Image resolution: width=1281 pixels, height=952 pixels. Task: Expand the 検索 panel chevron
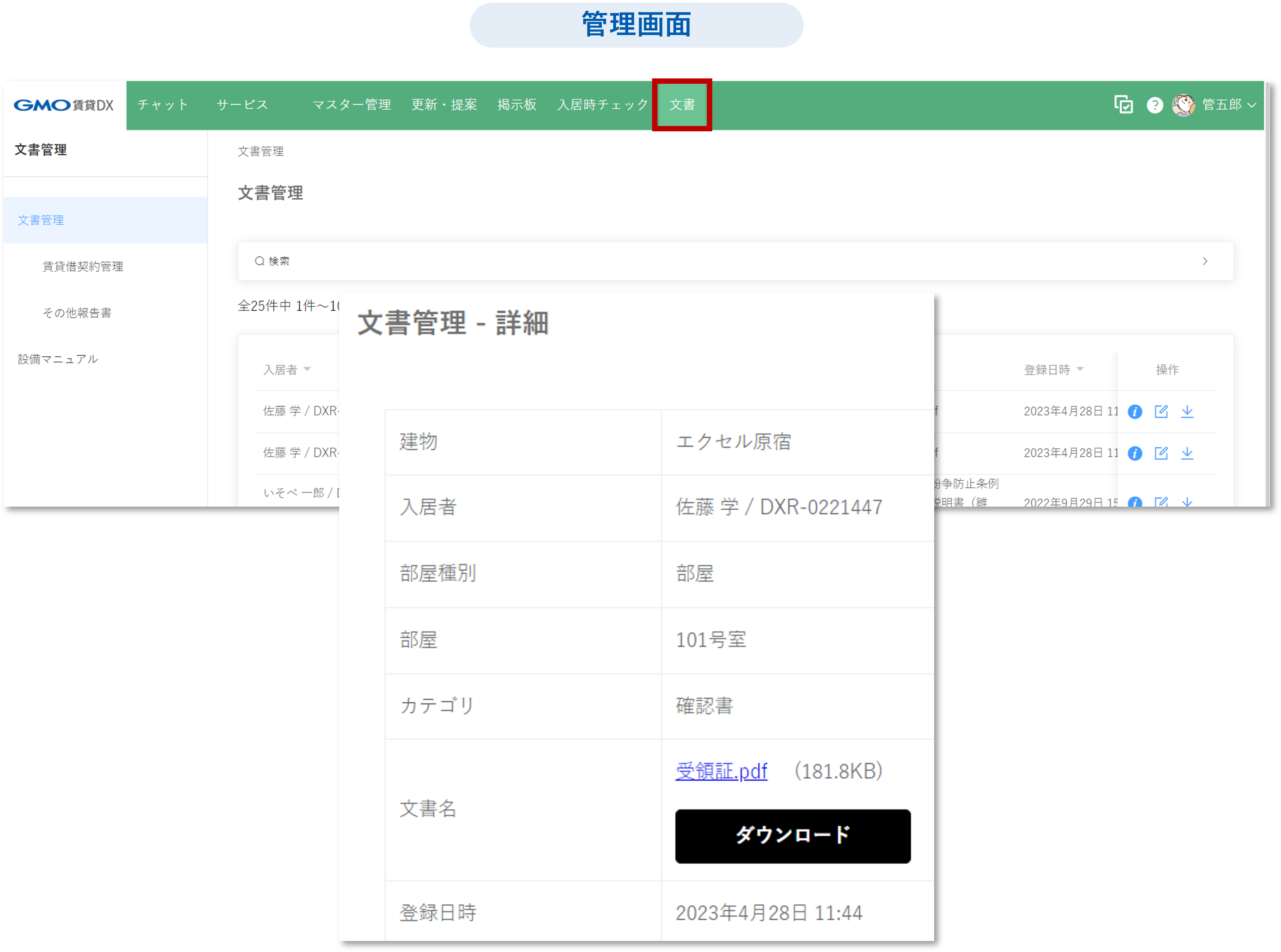1204,261
